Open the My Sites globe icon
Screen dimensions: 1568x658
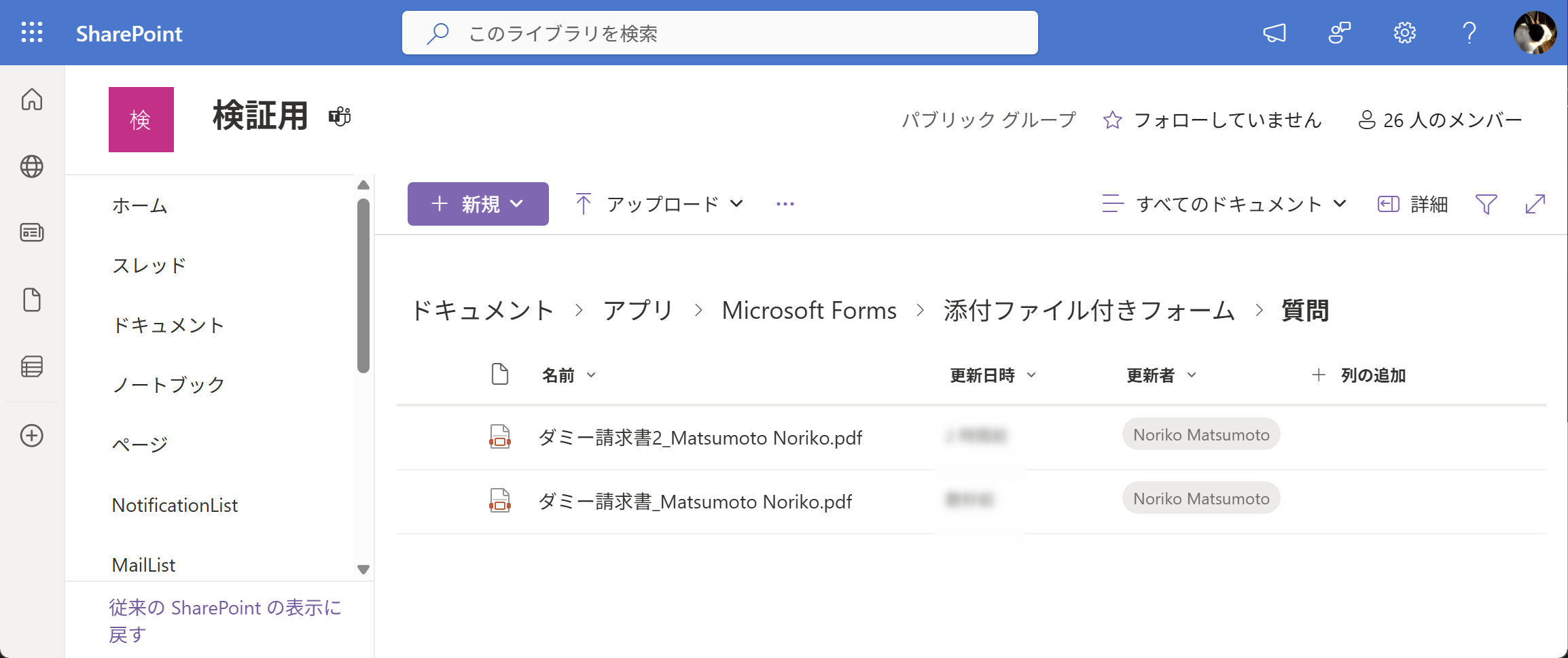[x=32, y=167]
